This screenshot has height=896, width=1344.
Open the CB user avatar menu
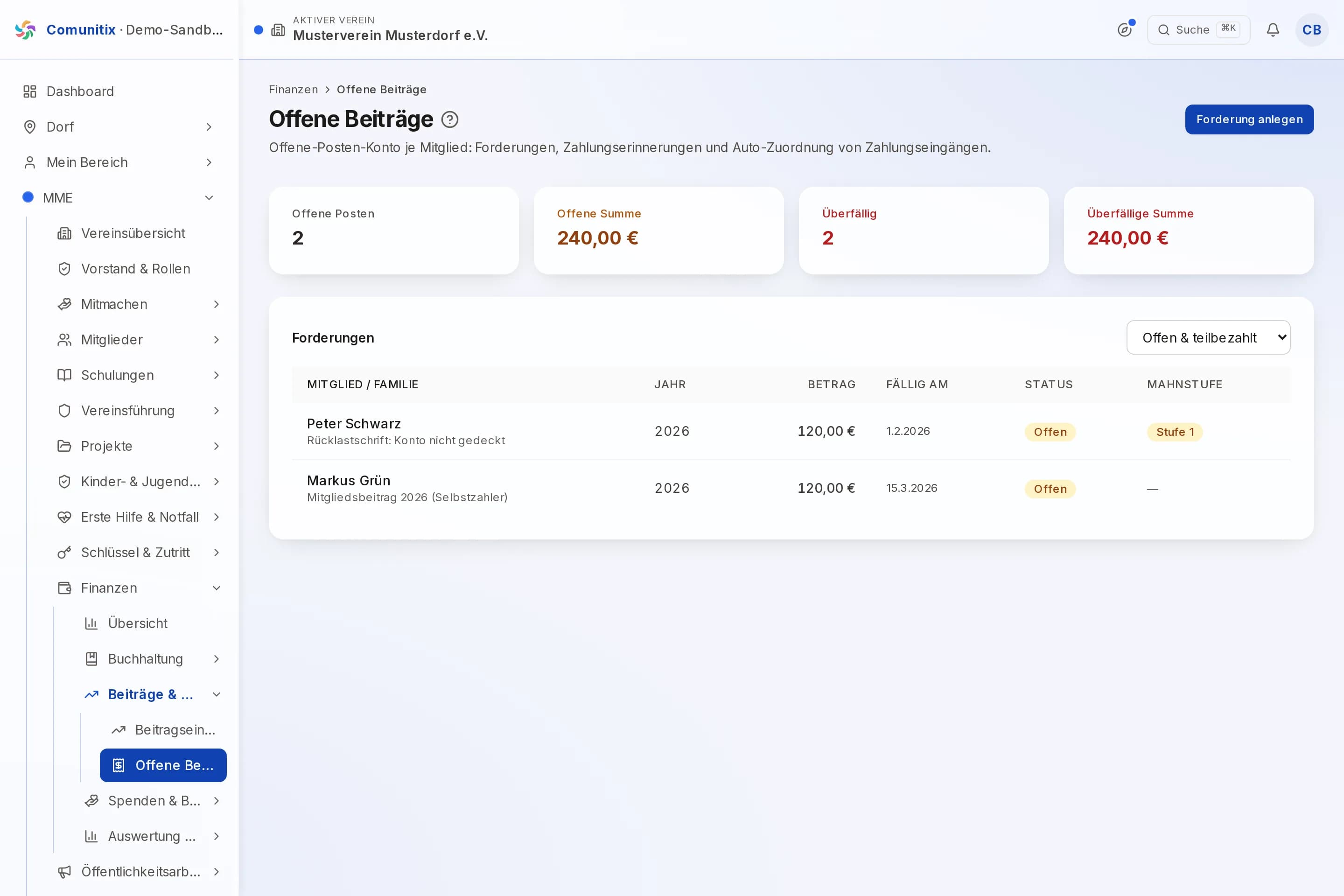point(1311,30)
